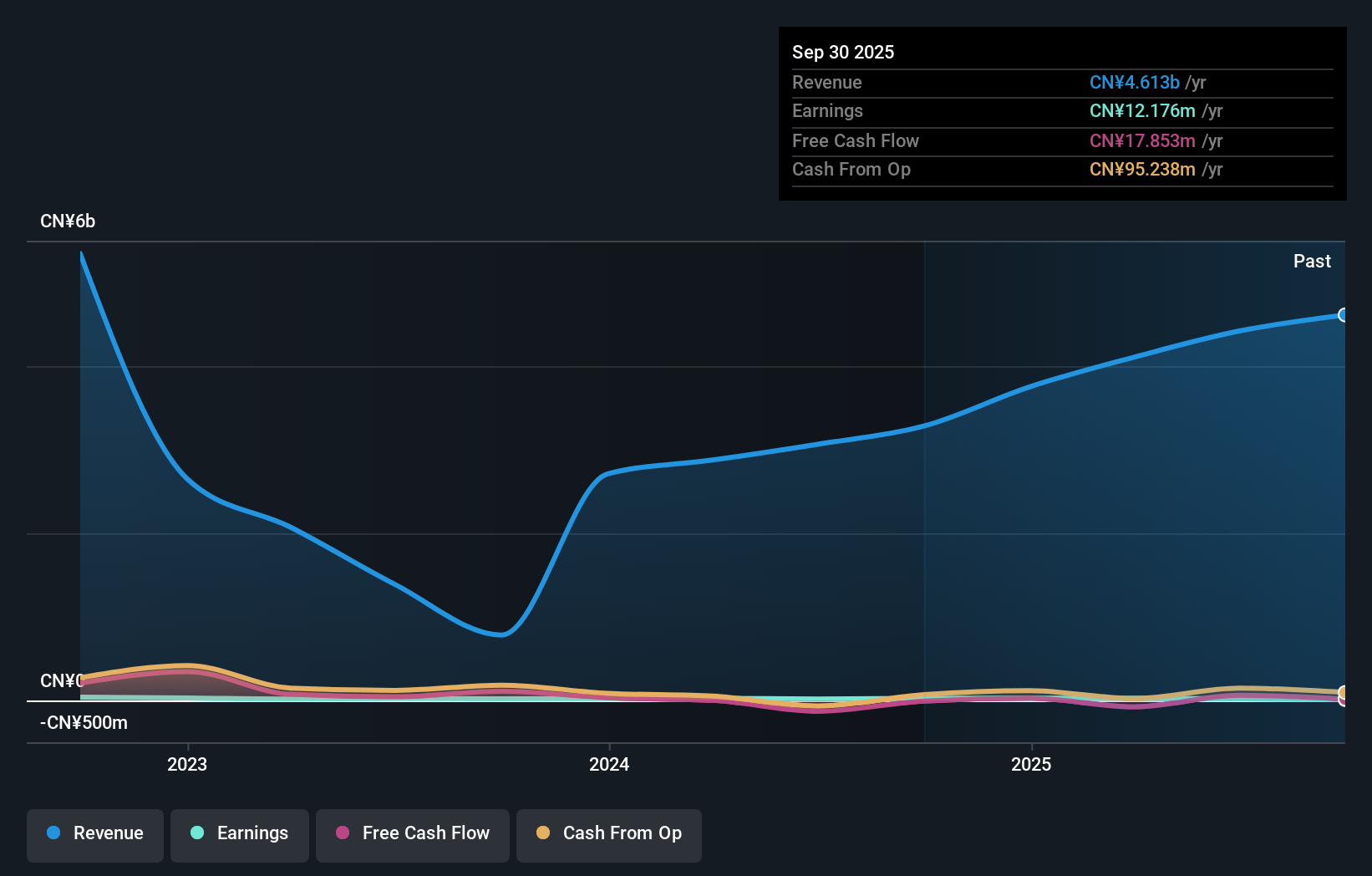Click the yellow CN¥95.238m value in tooltip
The width and height of the screenshot is (1372, 876).
point(1141,170)
